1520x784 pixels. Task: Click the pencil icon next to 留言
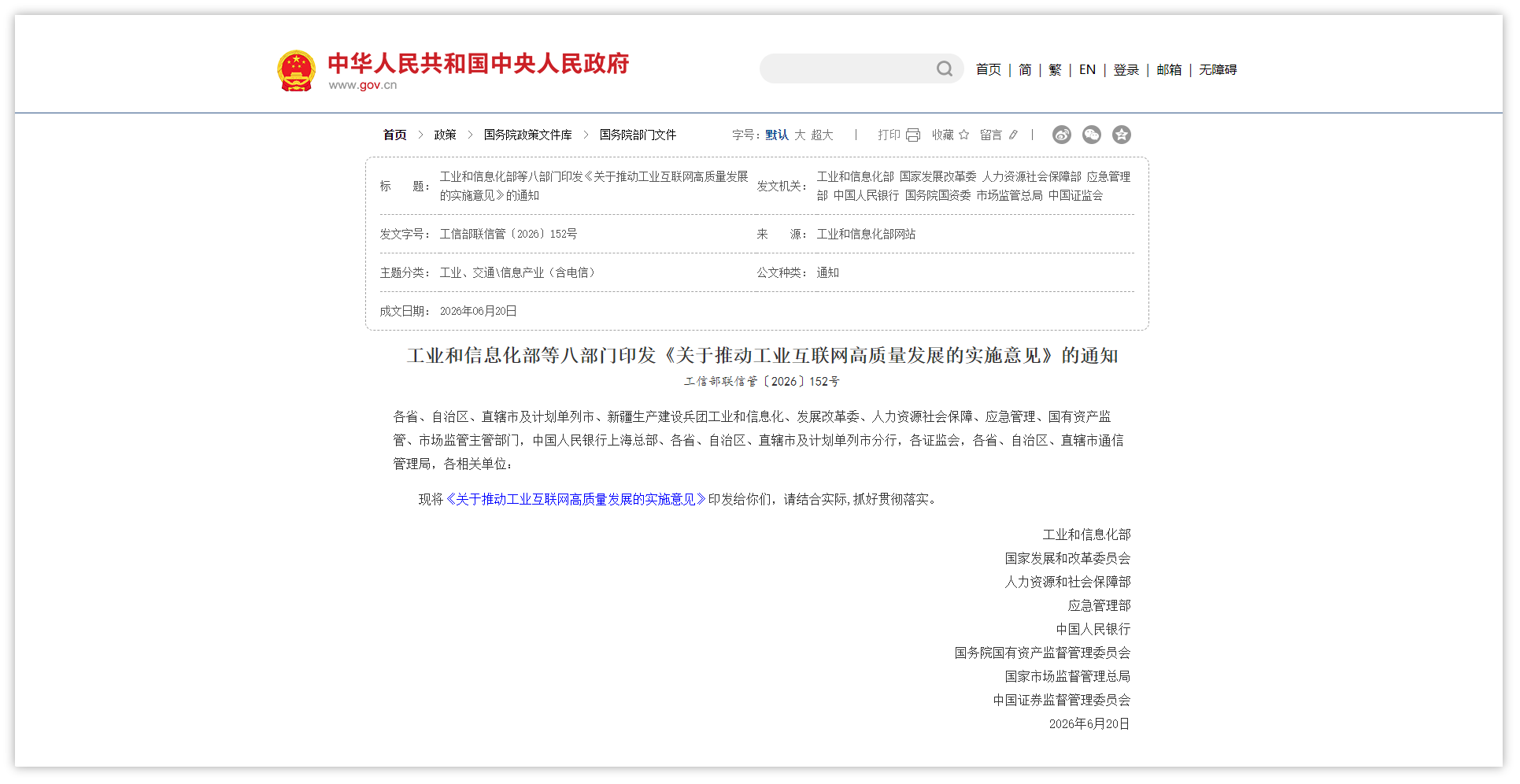coord(1013,135)
